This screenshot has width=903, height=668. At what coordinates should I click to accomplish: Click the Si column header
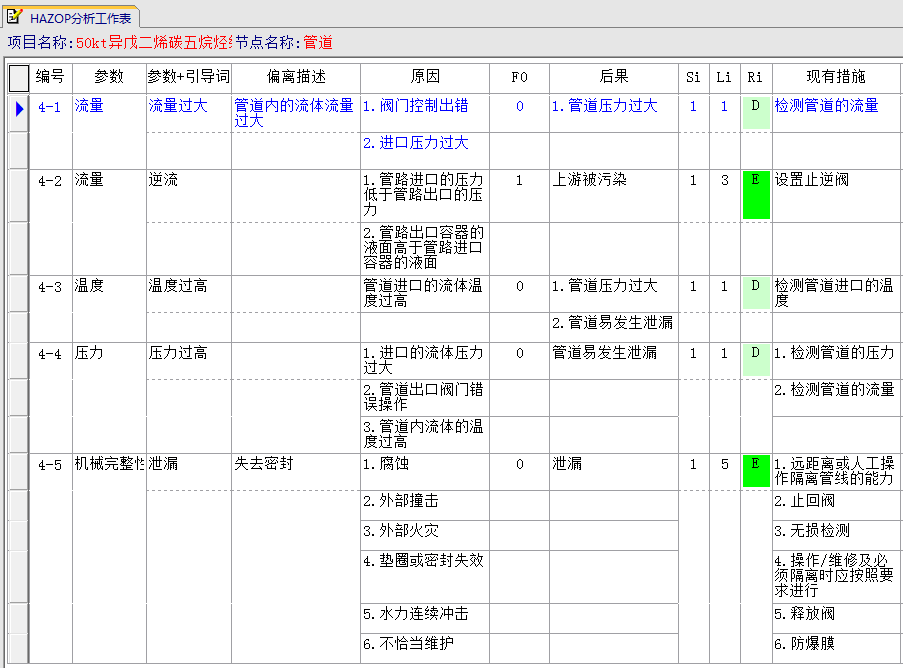pos(693,77)
